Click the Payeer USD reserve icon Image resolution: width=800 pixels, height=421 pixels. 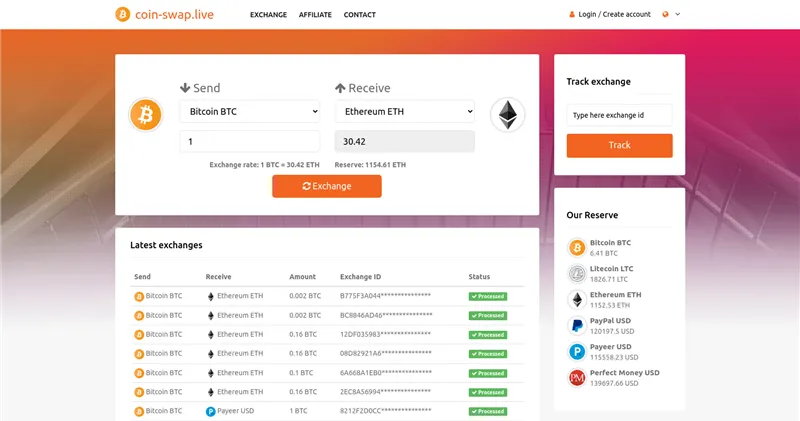577,351
